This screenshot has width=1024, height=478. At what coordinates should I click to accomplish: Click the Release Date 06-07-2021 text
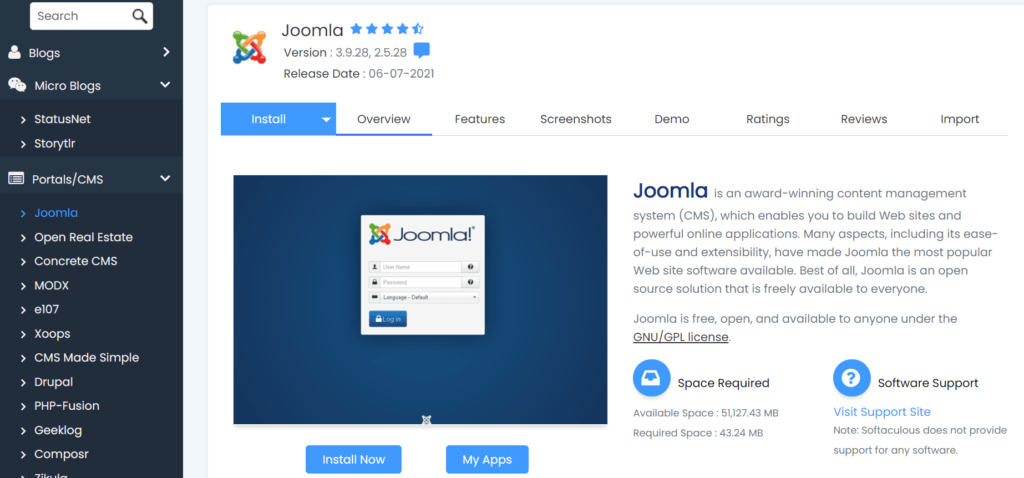coord(359,74)
